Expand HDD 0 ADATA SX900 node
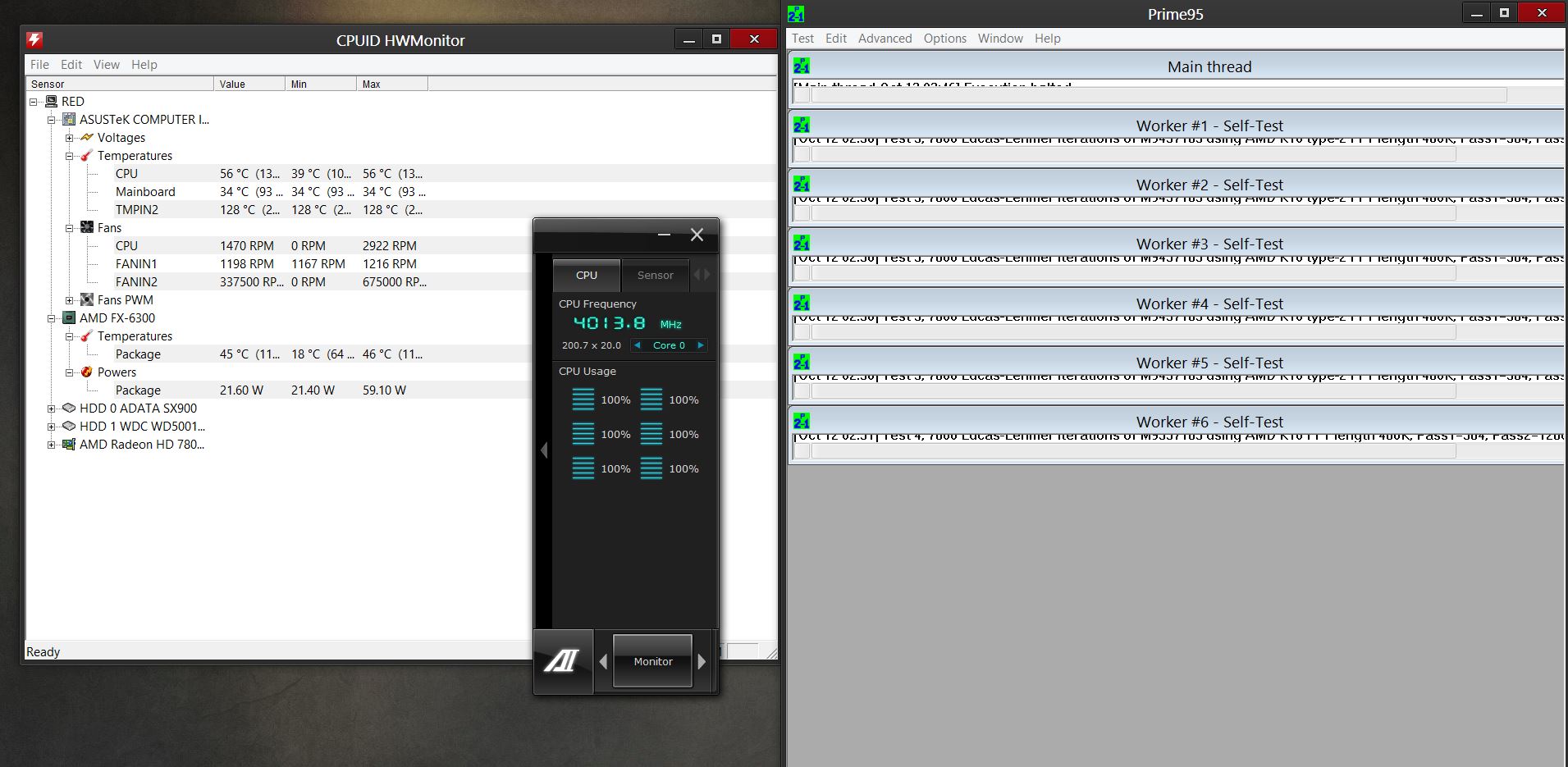Image resolution: width=1568 pixels, height=767 pixels. [x=52, y=409]
